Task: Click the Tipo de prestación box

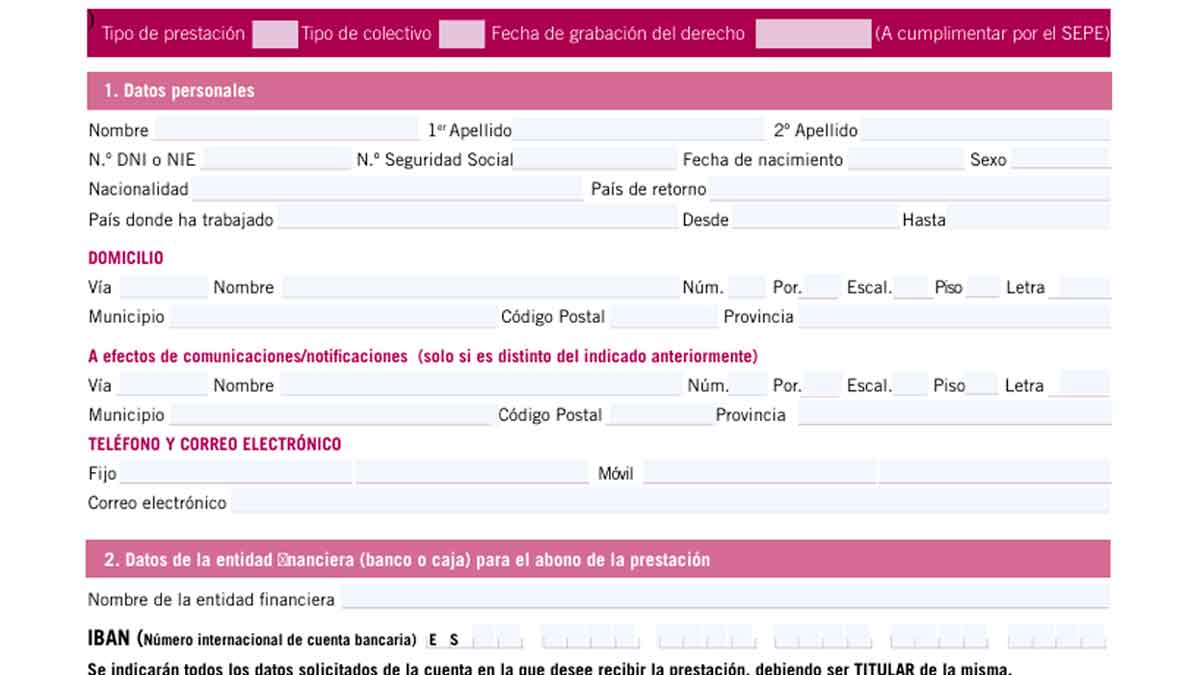Action: pyautogui.click(x=274, y=34)
